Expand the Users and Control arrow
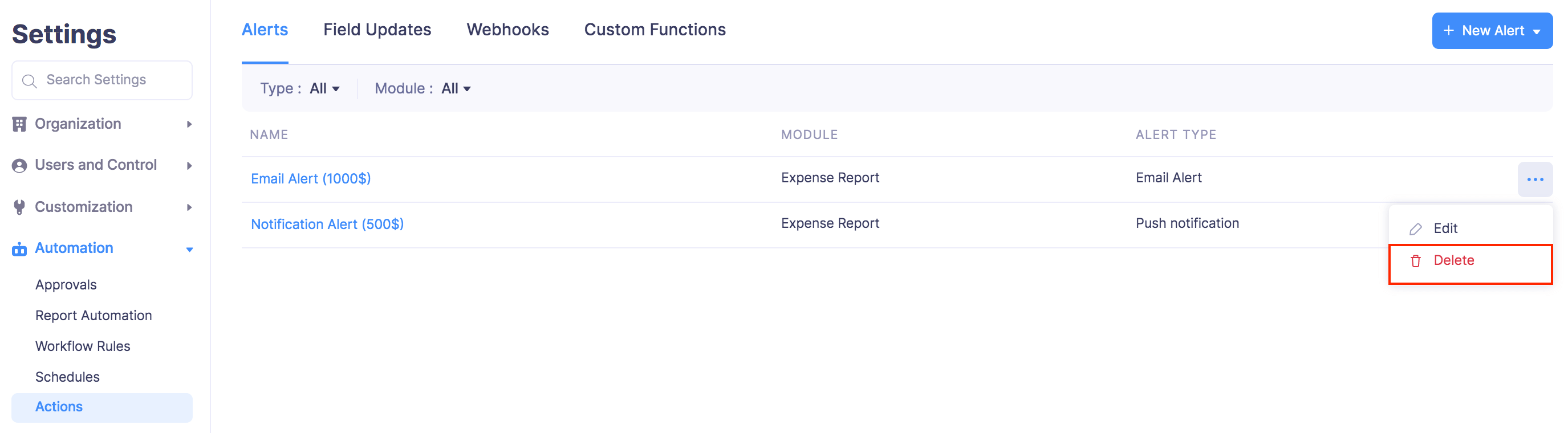The image size is (1568, 433). point(189,165)
